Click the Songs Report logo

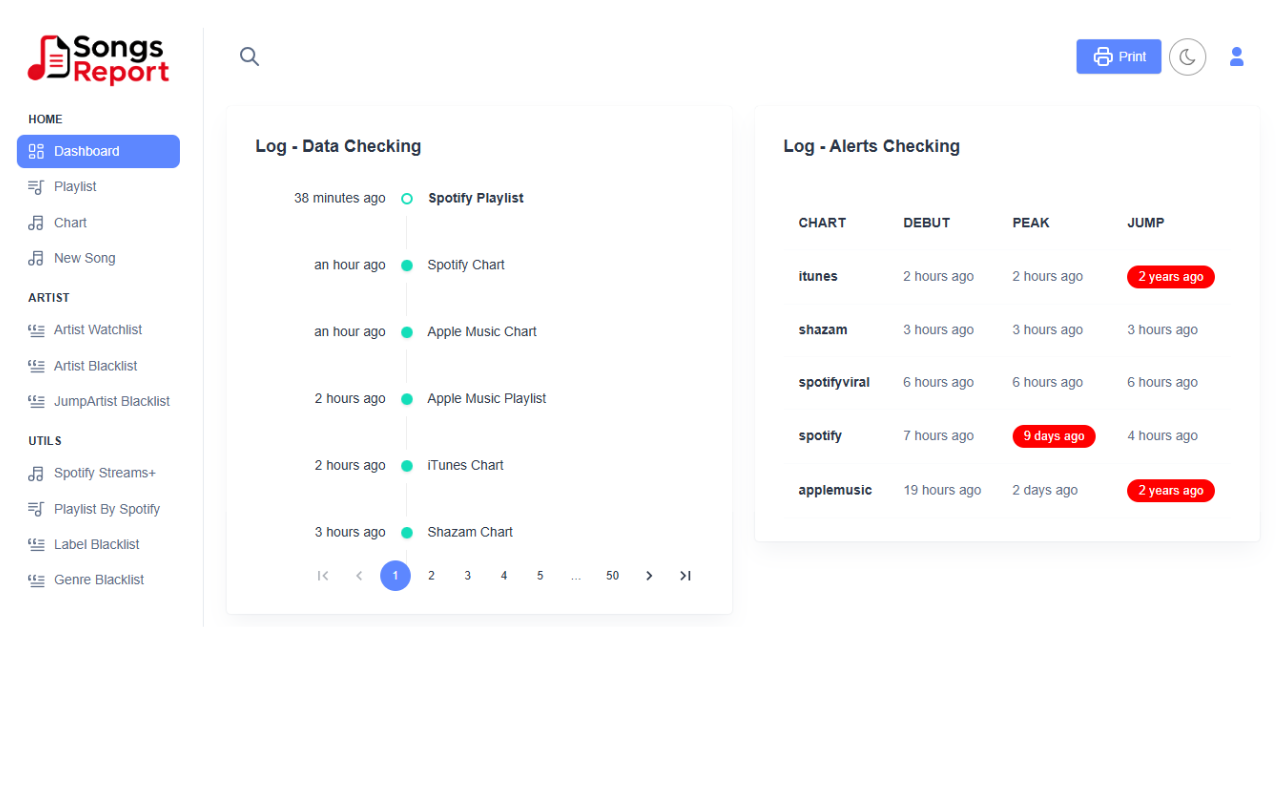(x=98, y=60)
